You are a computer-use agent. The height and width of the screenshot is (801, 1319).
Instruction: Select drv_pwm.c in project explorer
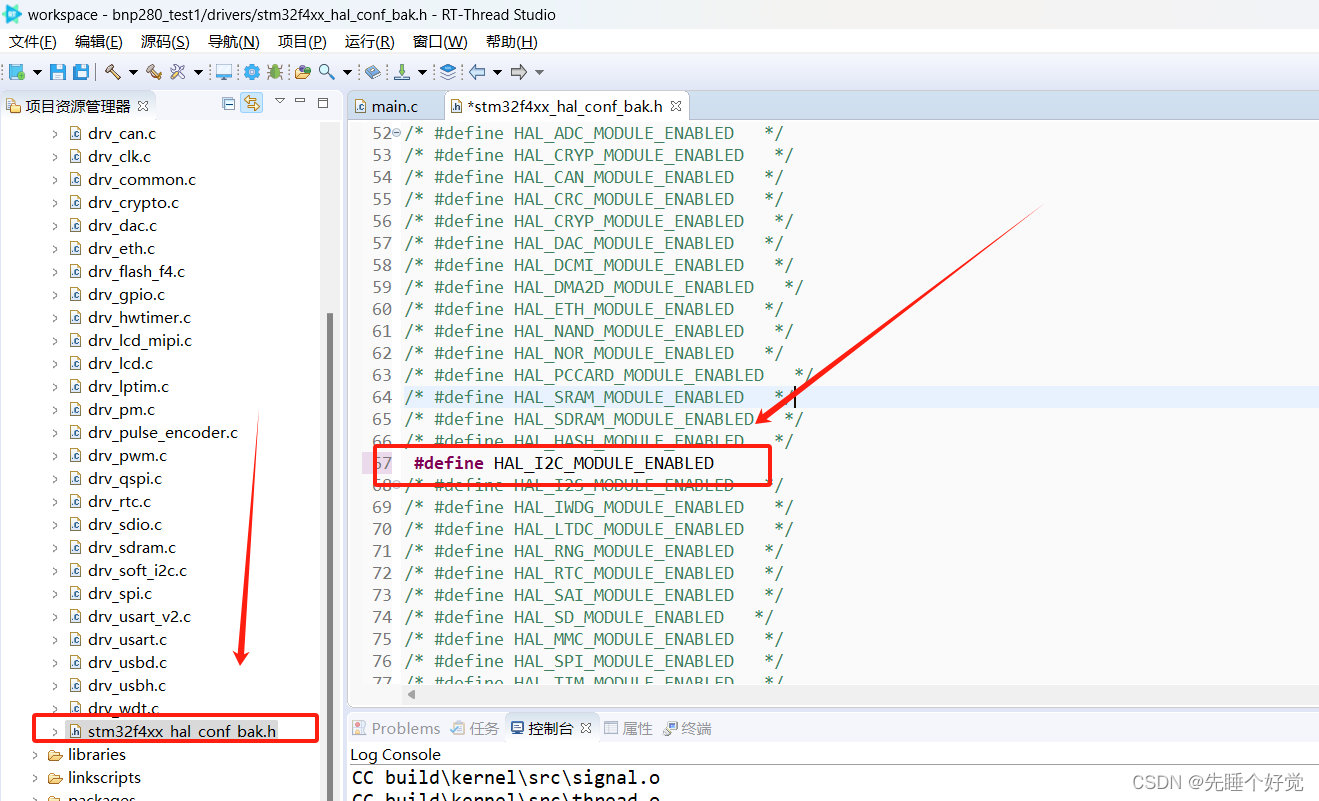pyautogui.click(x=127, y=456)
